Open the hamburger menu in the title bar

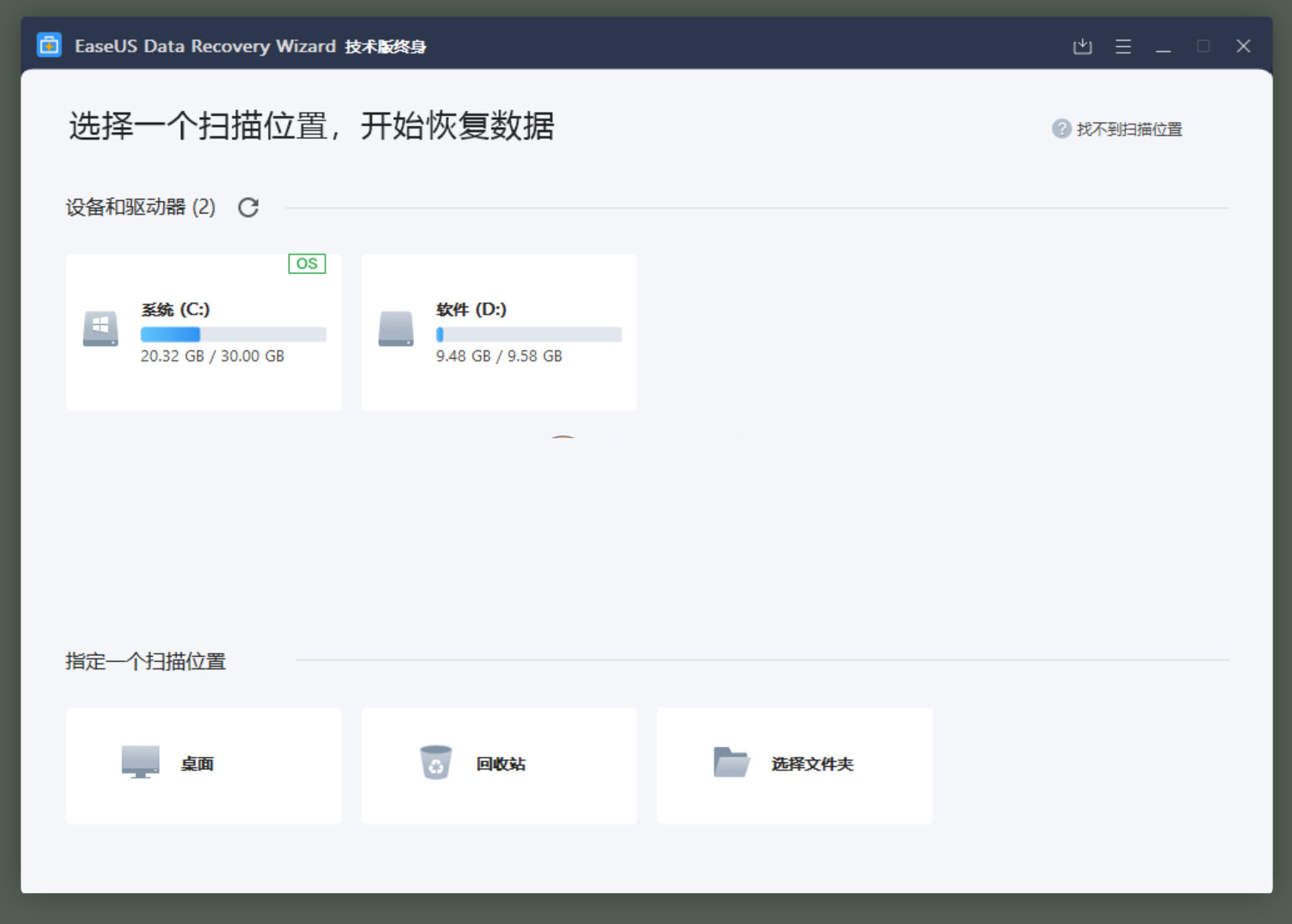pyautogui.click(x=1123, y=46)
